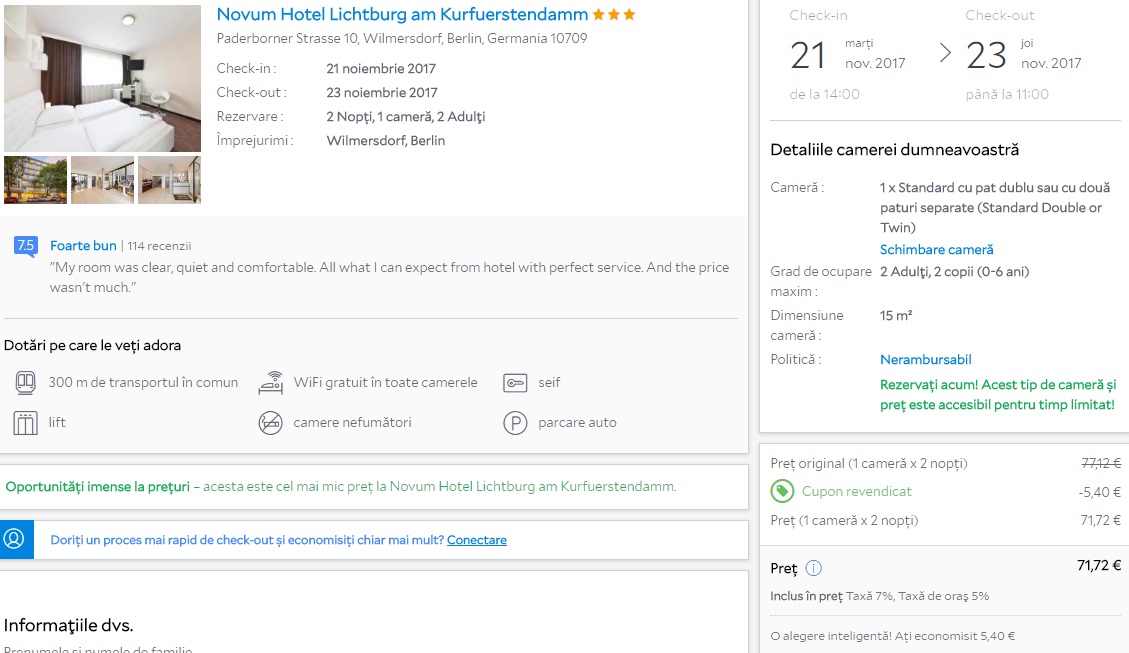Viewport: 1129px width, 653px height.
Task: Click the non-smoking rooms icon
Action: click(270, 423)
